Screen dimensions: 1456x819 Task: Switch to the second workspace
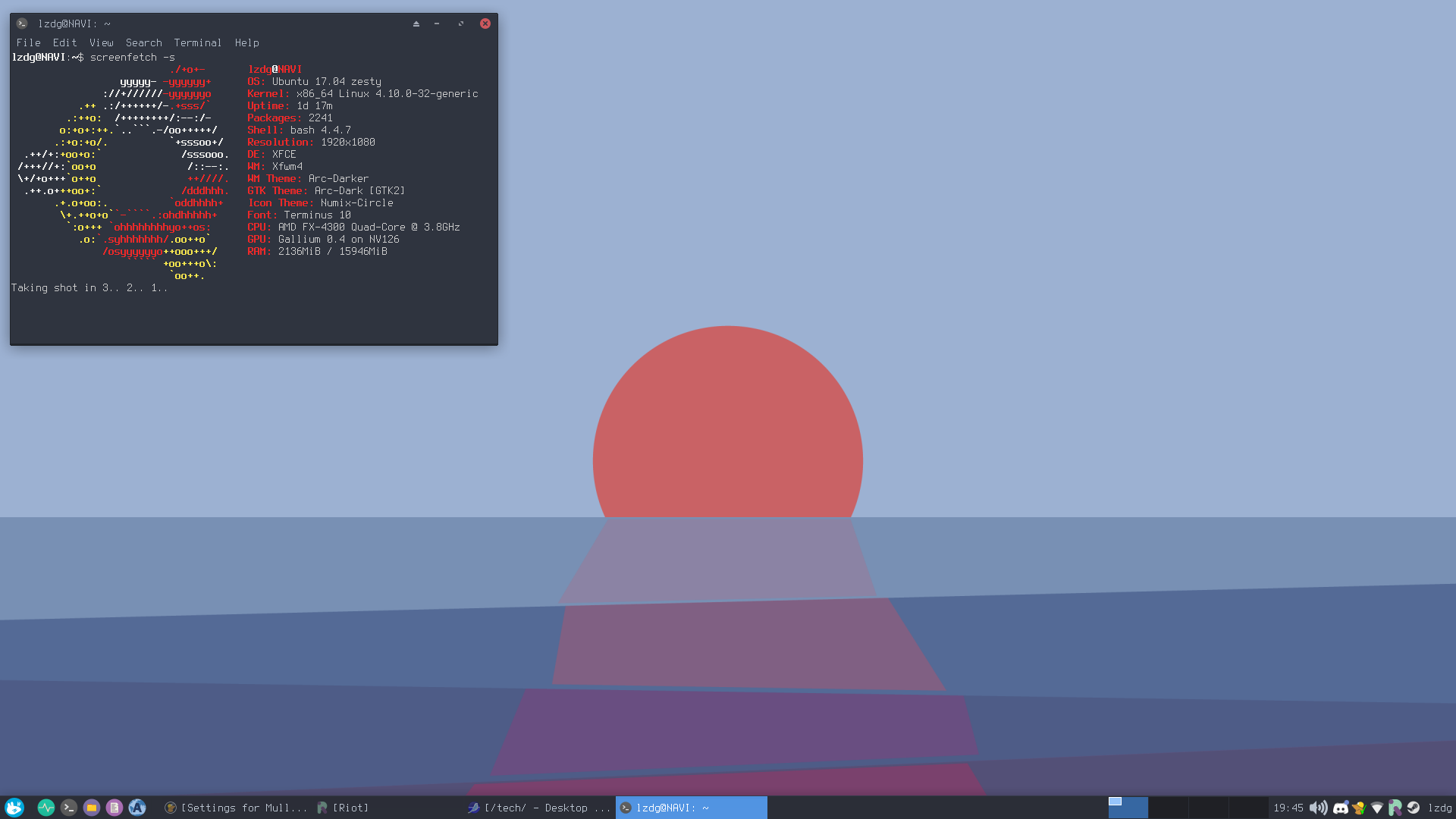[1168, 808]
